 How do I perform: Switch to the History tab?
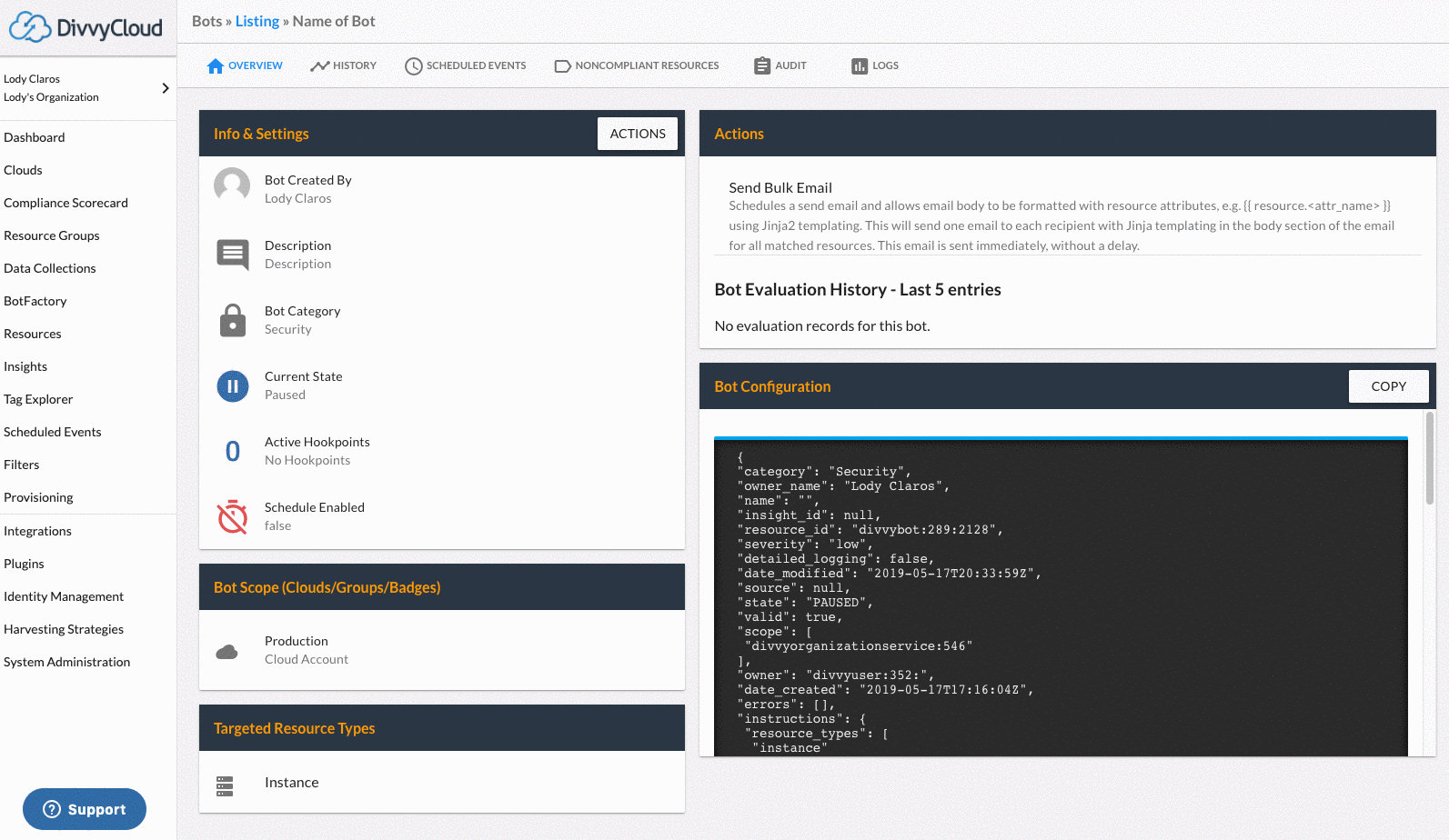[x=343, y=65]
